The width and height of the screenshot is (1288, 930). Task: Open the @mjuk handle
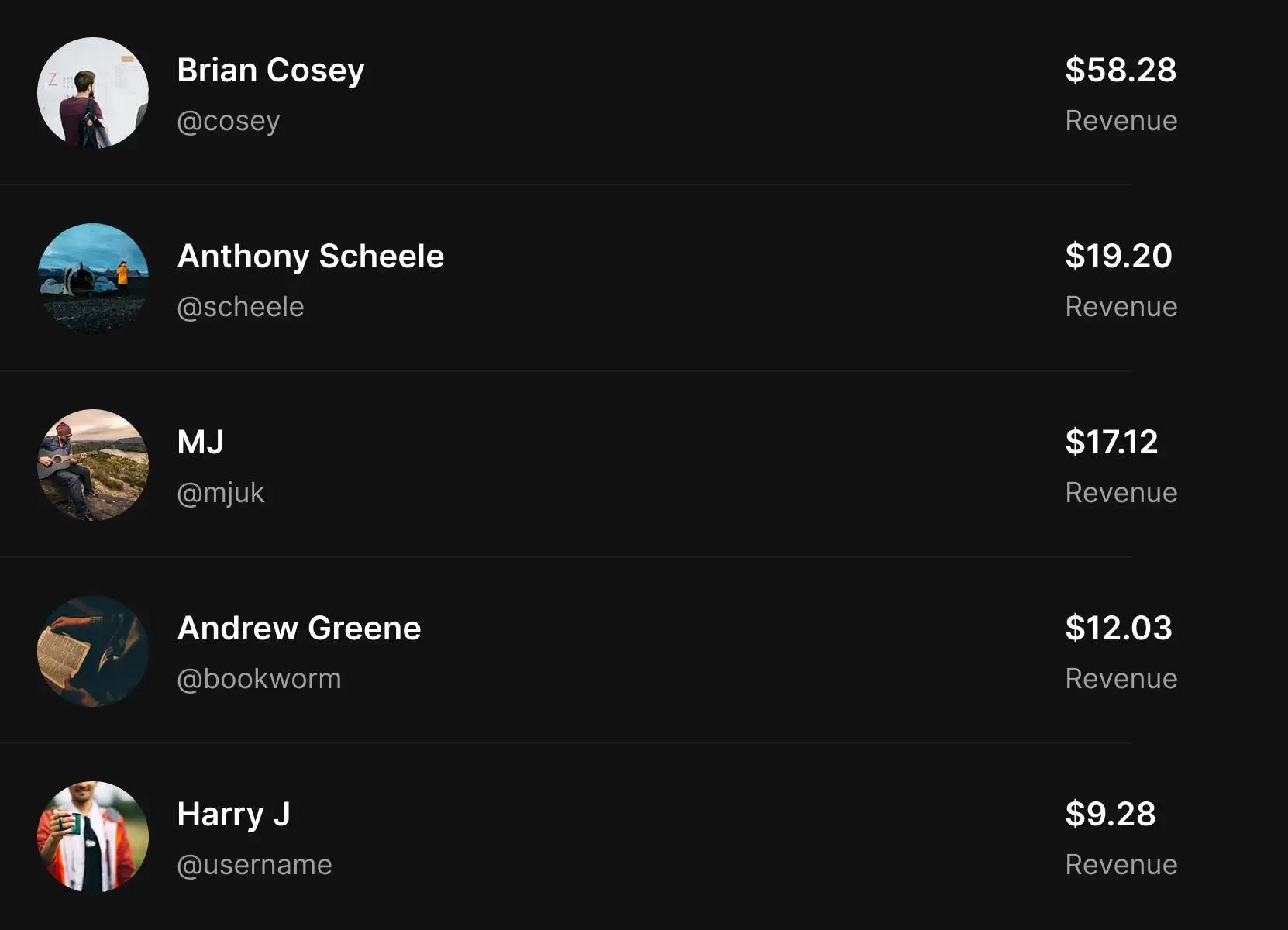[220, 493]
